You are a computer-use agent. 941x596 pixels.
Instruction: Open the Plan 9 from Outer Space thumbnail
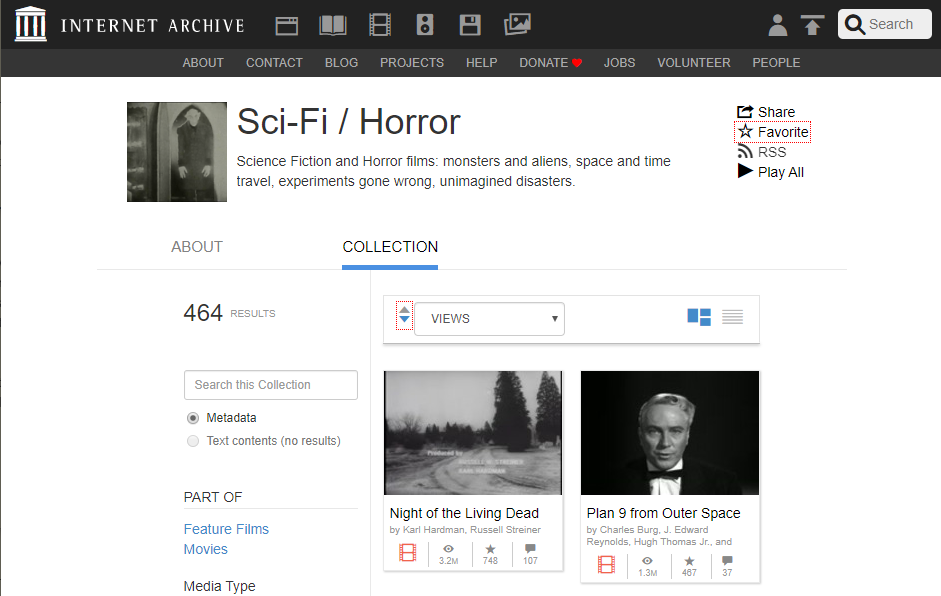(670, 433)
